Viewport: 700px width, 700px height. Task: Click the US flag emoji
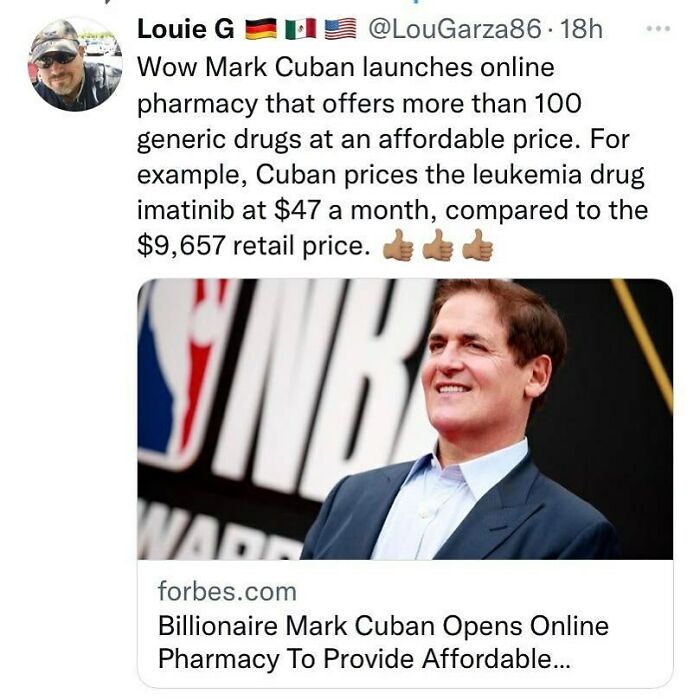tap(340, 29)
